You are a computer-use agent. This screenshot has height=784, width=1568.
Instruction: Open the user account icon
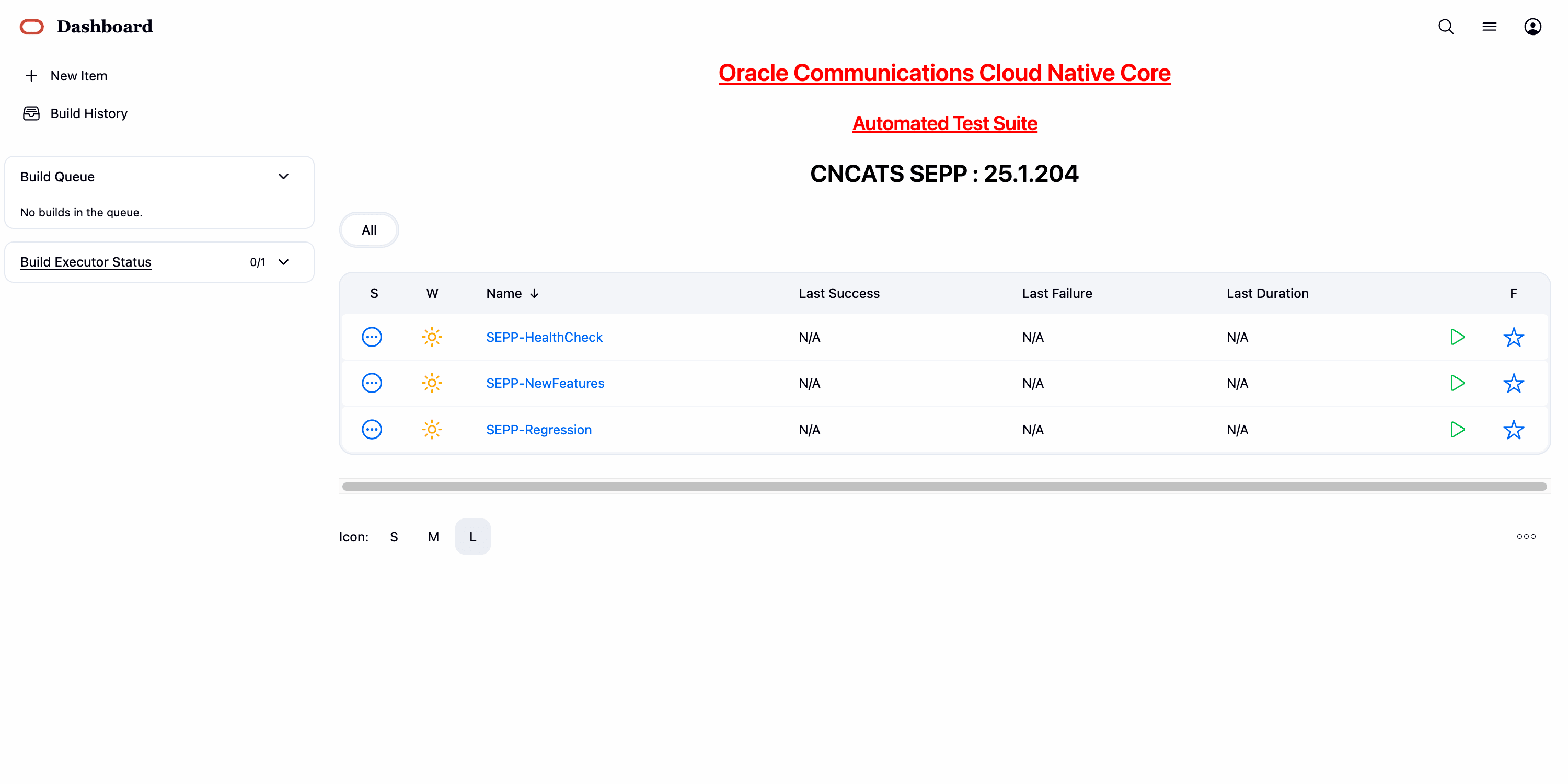(1532, 27)
